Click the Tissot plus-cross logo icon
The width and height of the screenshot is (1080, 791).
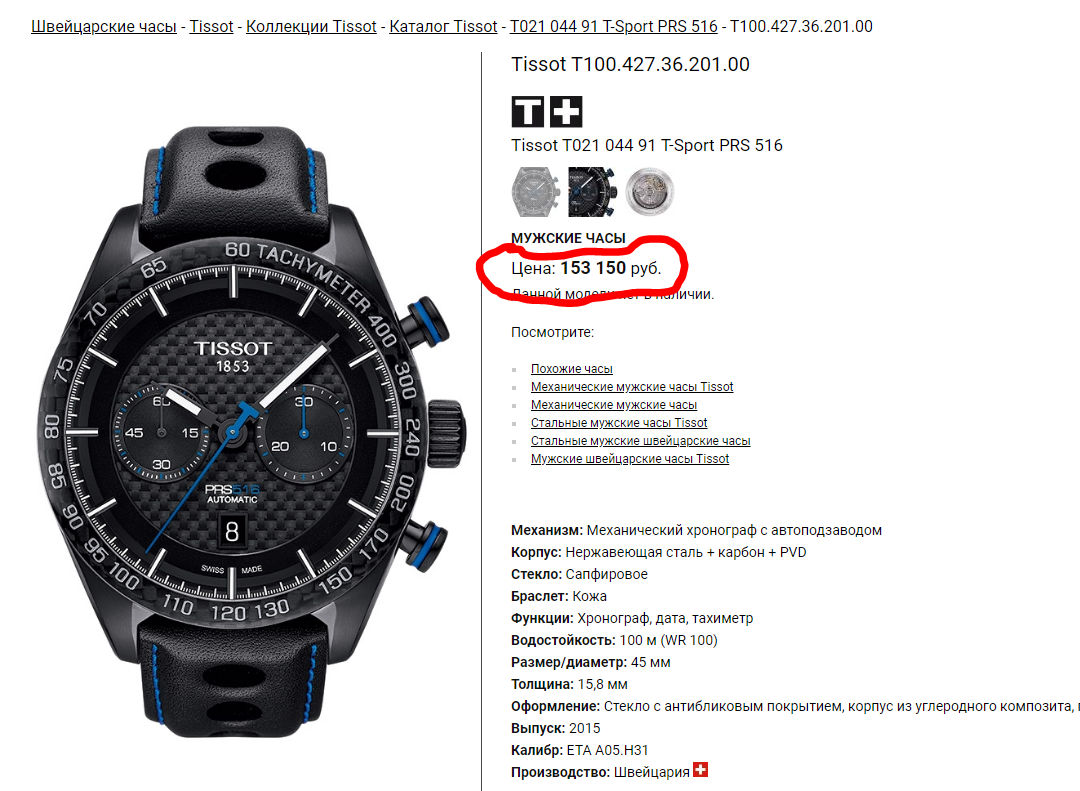pos(566,112)
